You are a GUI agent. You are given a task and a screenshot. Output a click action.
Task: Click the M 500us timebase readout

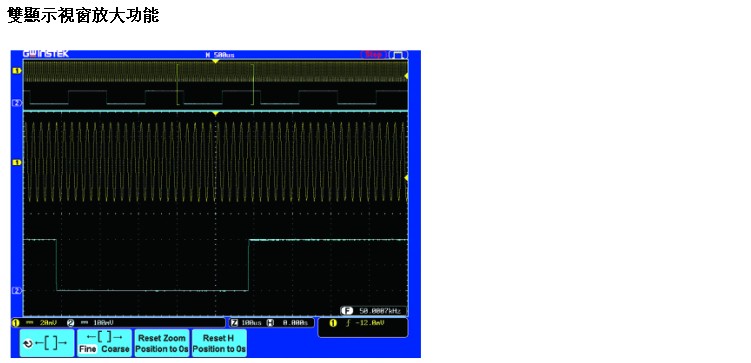tap(220, 55)
